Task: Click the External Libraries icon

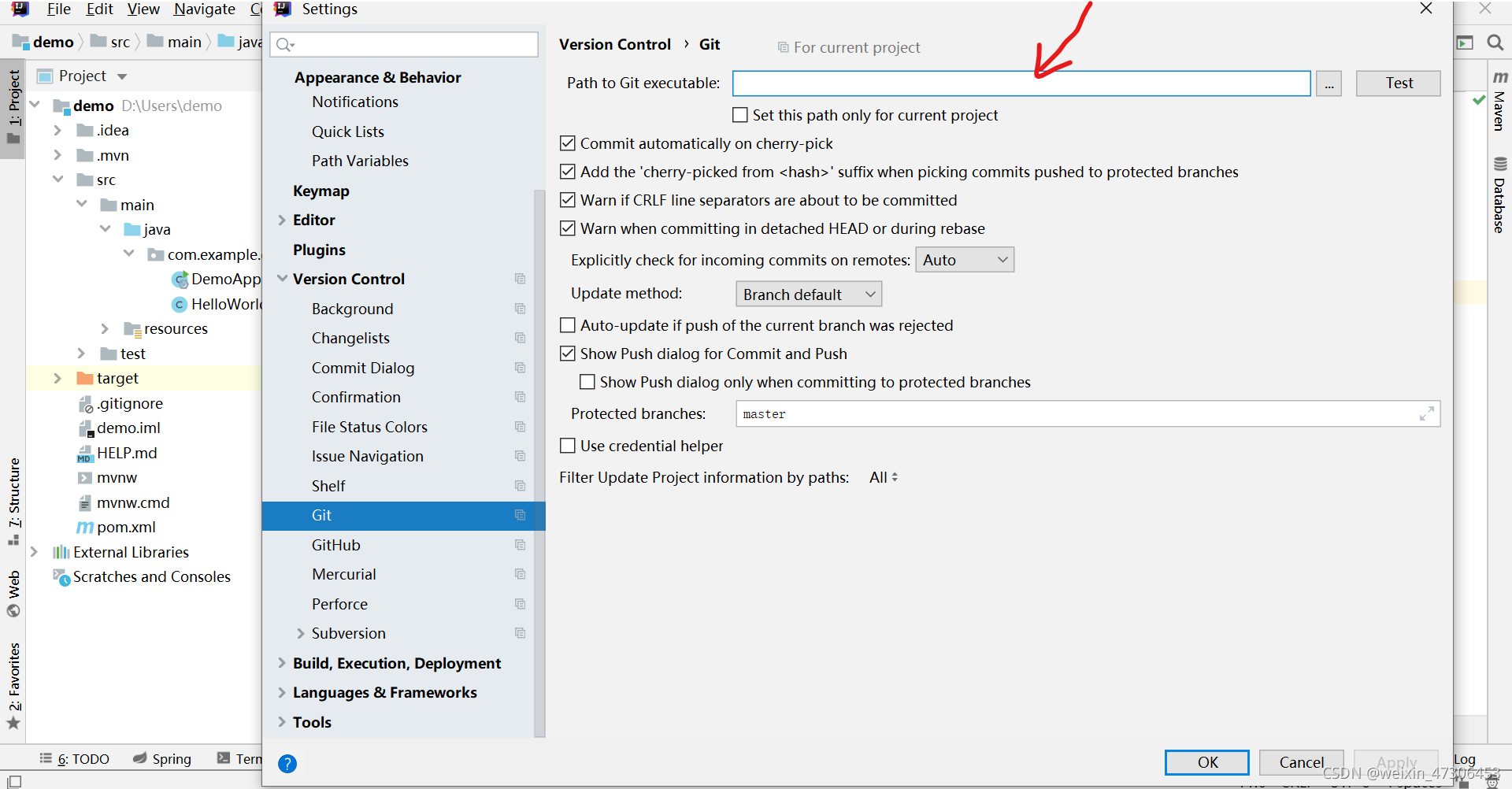Action: 61,552
